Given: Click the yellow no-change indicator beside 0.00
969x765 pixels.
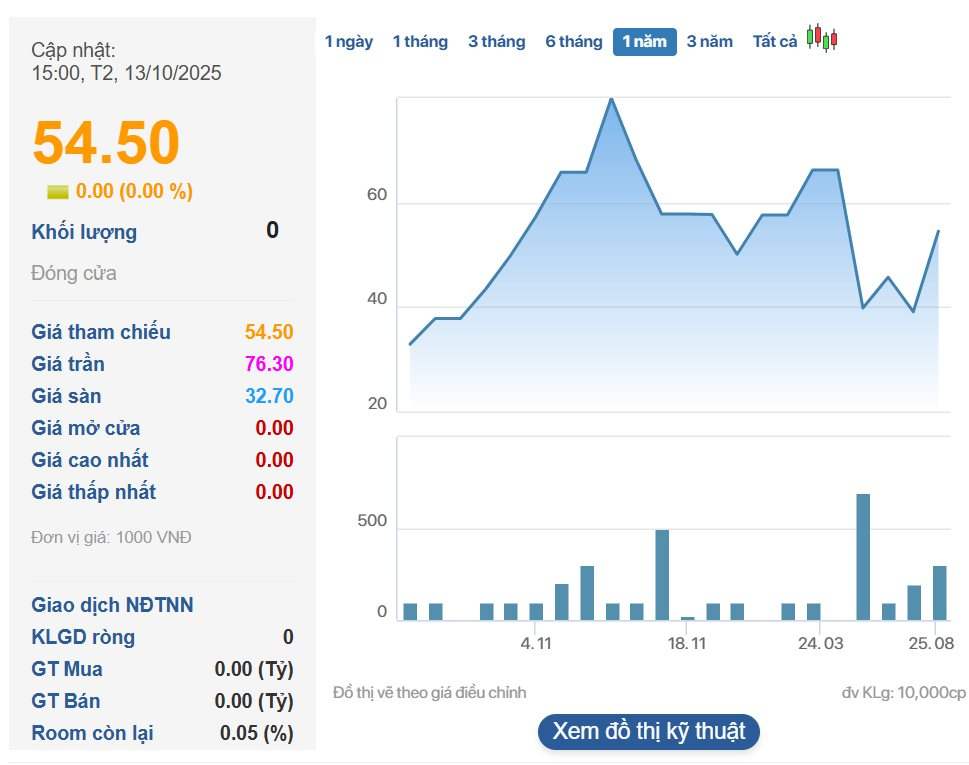Looking at the screenshot, I should pyautogui.click(x=58, y=192).
